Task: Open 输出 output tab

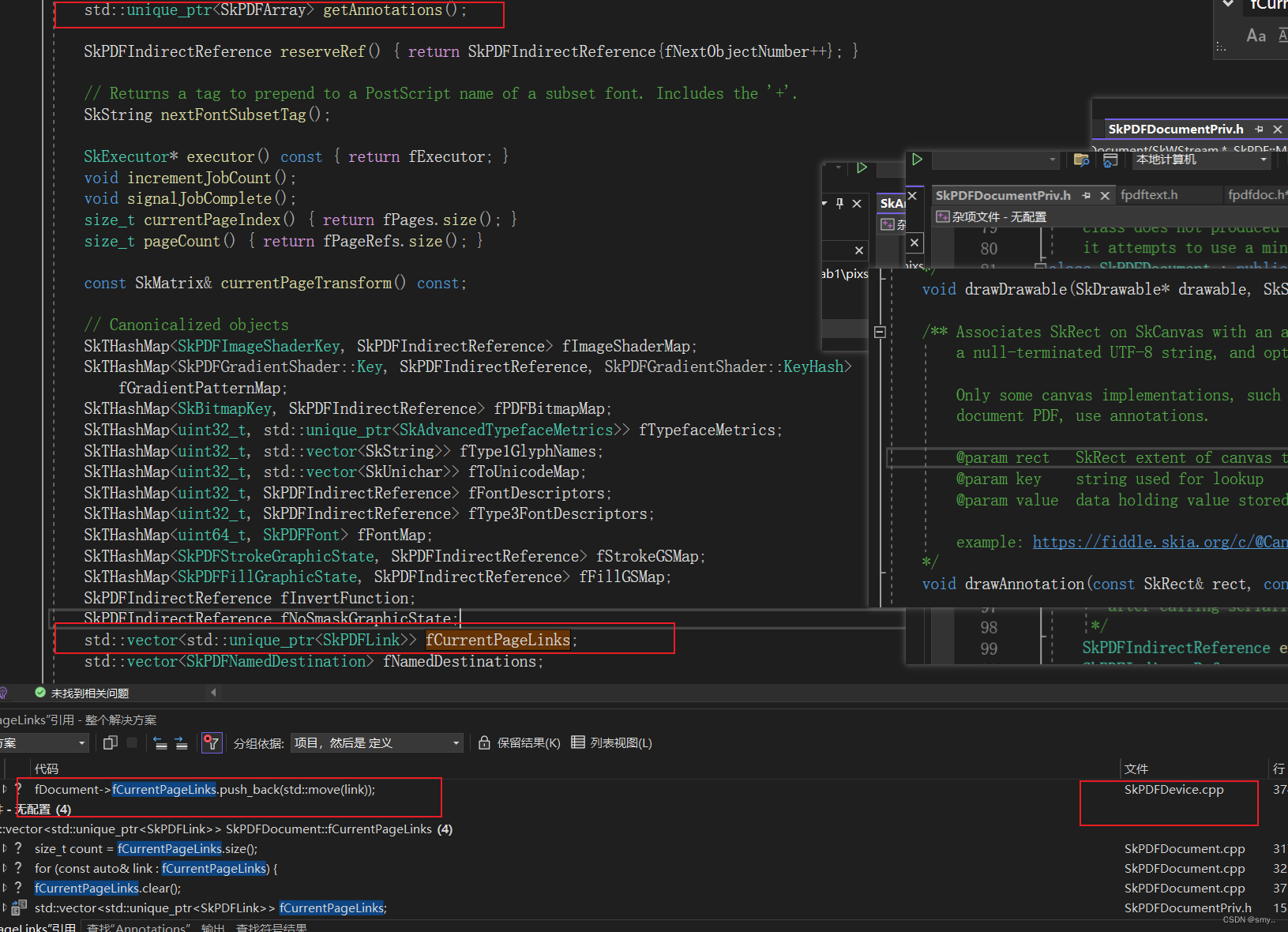Action: tap(212, 927)
